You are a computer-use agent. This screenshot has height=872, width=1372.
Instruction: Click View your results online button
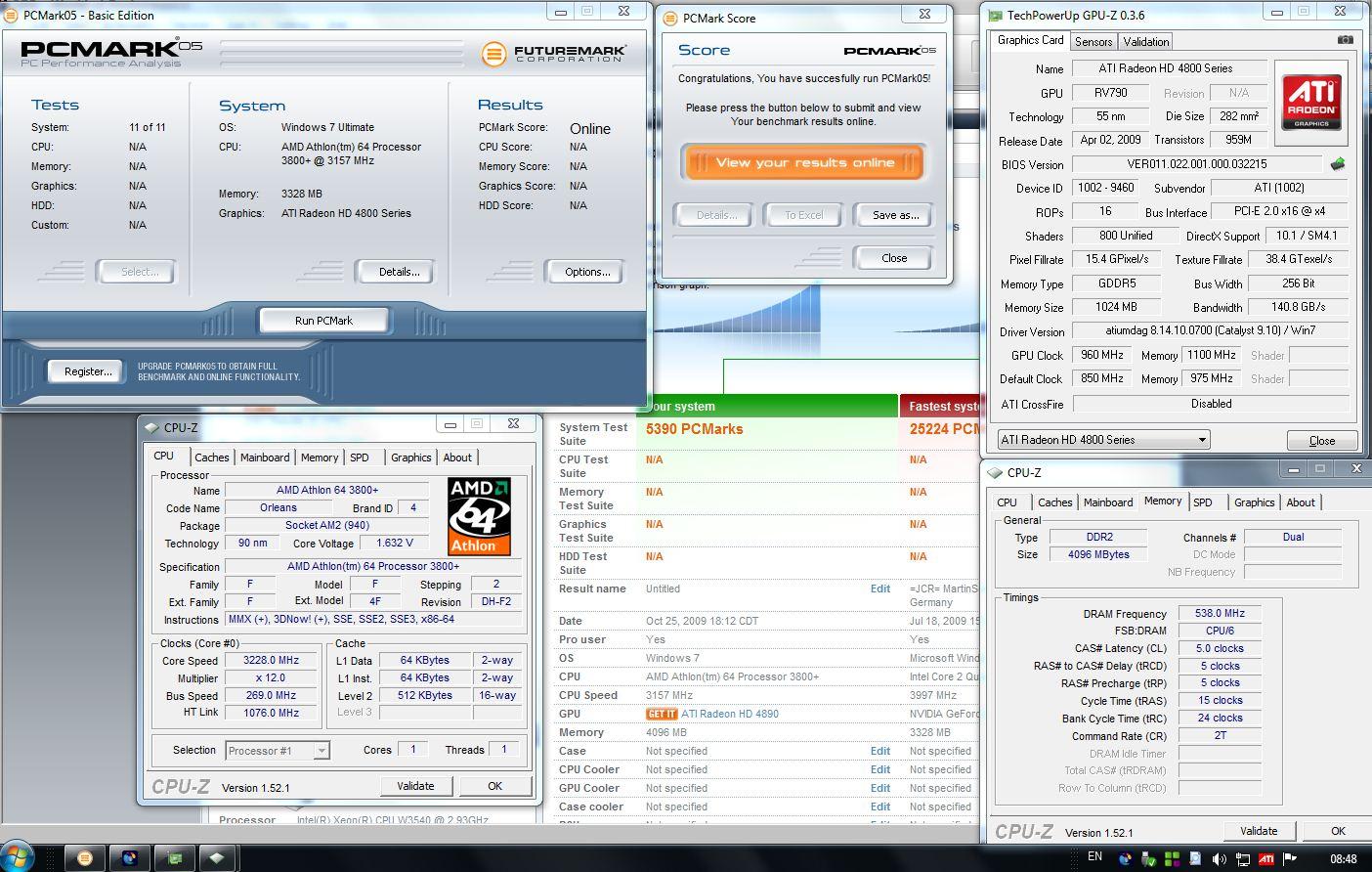[804, 163]
